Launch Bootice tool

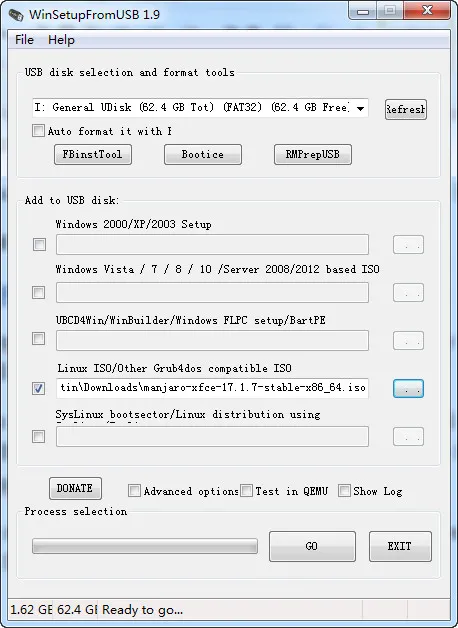pos(203,154)
